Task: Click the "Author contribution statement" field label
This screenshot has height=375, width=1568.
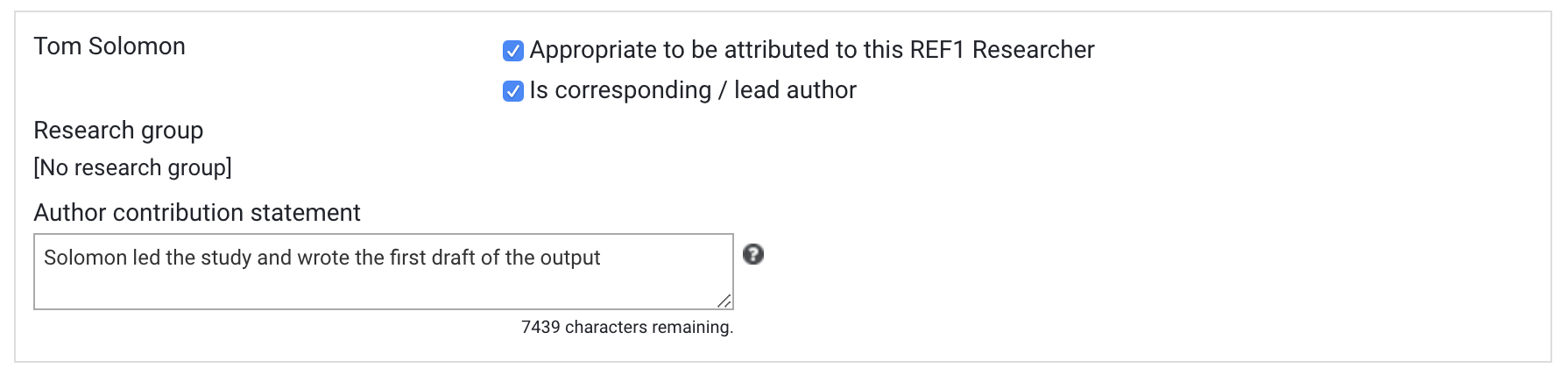Action: (x=197, y=213)
